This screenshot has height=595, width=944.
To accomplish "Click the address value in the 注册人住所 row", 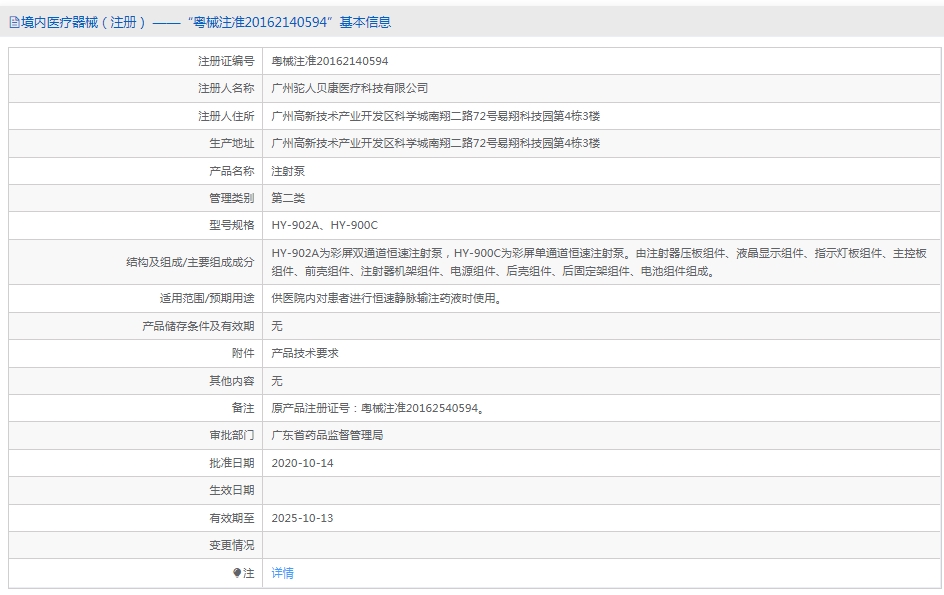I will [436, 116].
